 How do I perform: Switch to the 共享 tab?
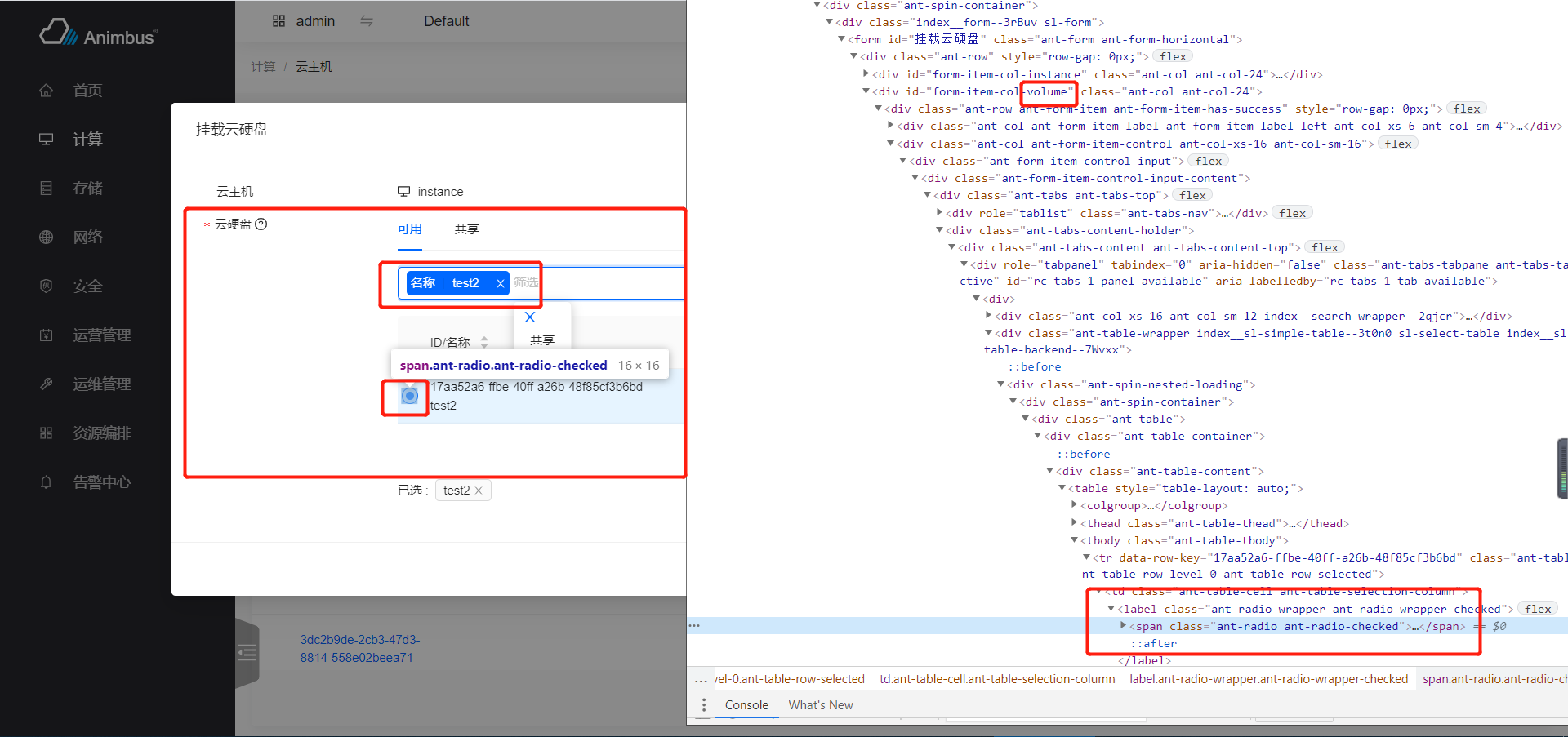point(467,229)
